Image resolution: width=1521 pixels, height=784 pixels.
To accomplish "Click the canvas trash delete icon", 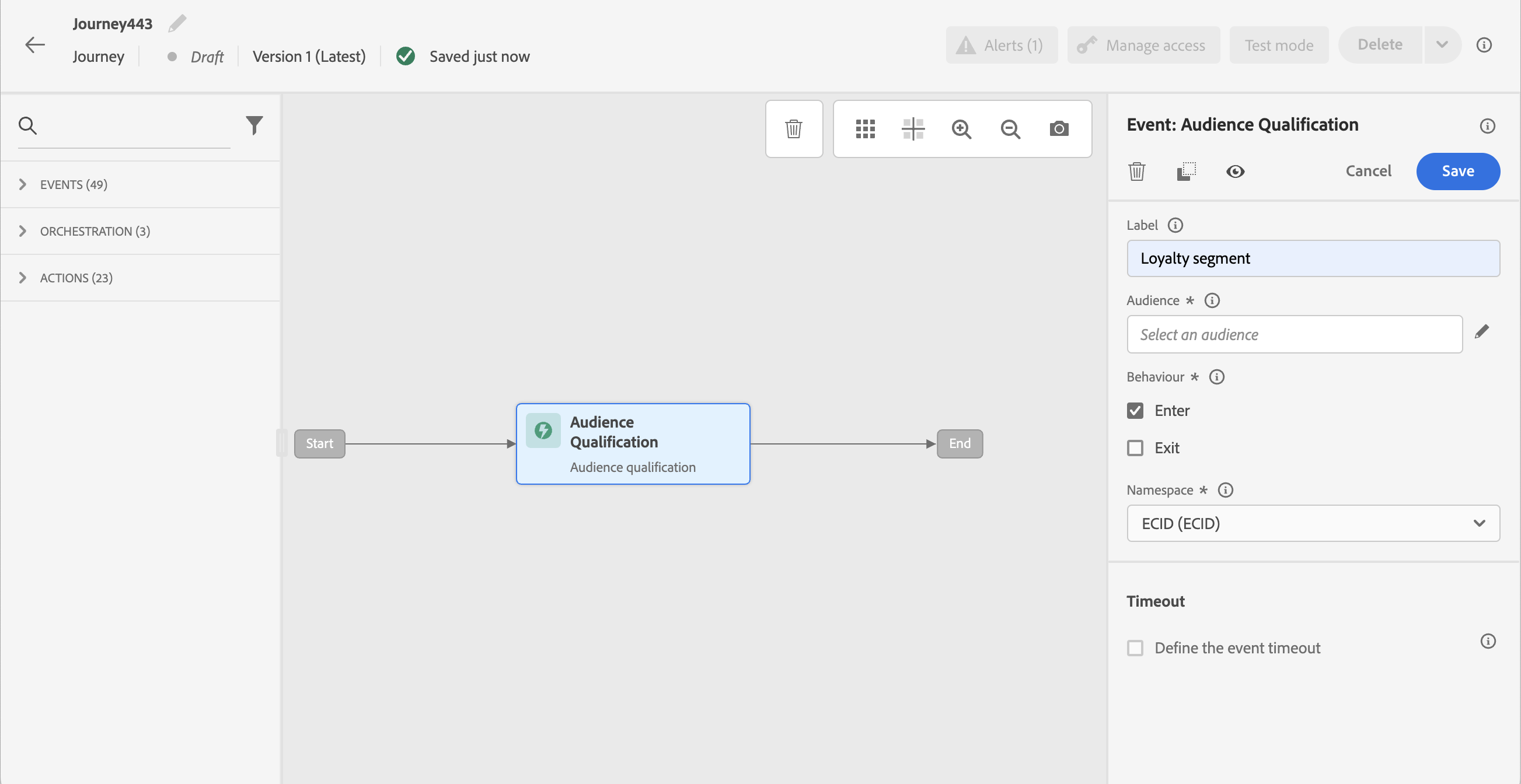I will [x=794, y=128].
